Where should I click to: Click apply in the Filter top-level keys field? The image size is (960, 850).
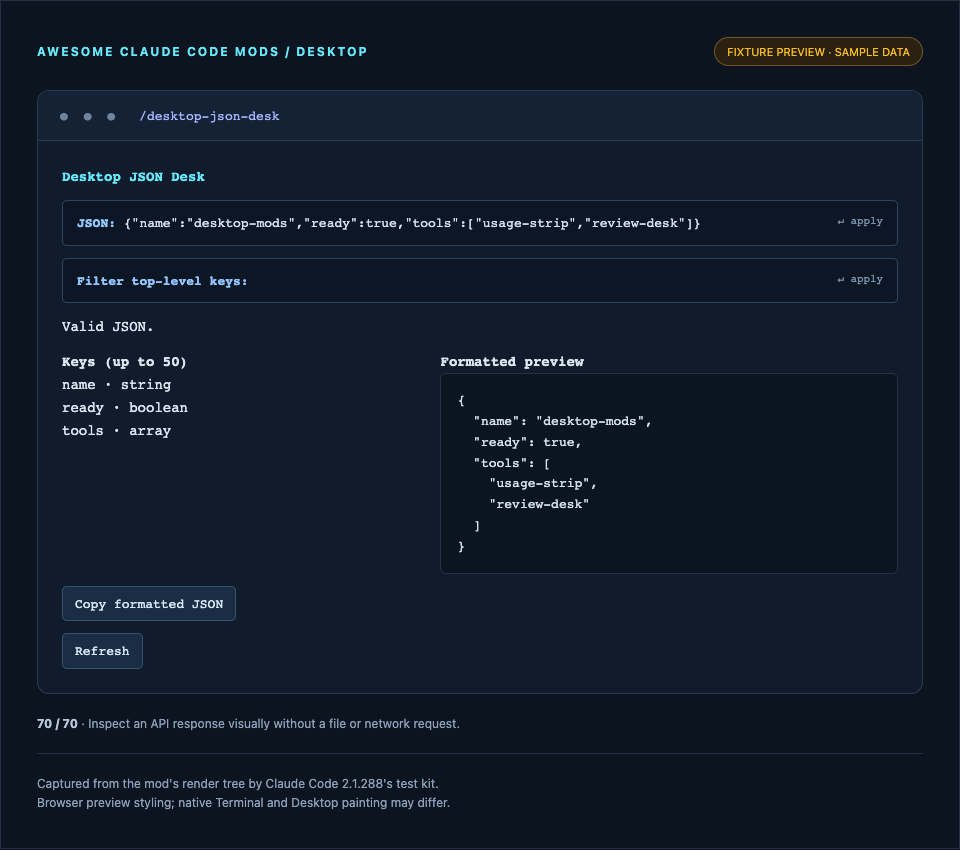tap(860, 279)
